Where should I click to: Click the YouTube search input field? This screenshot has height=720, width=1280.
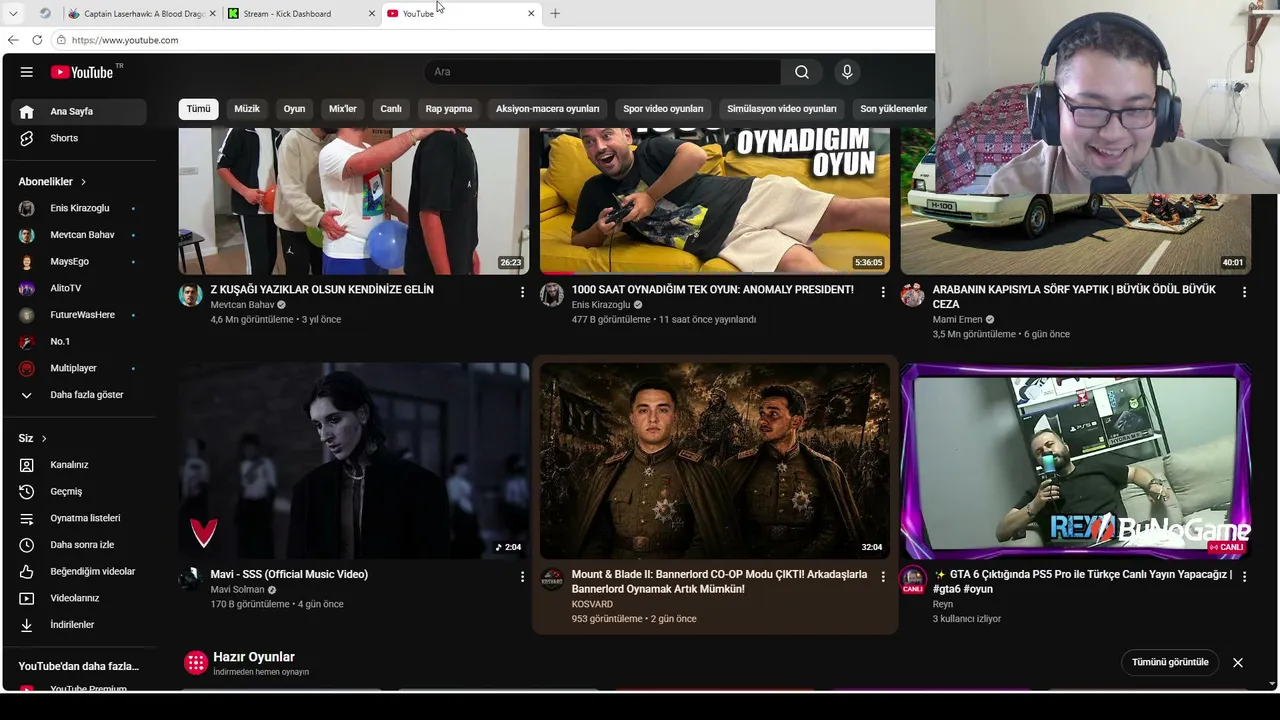(604, 72)
